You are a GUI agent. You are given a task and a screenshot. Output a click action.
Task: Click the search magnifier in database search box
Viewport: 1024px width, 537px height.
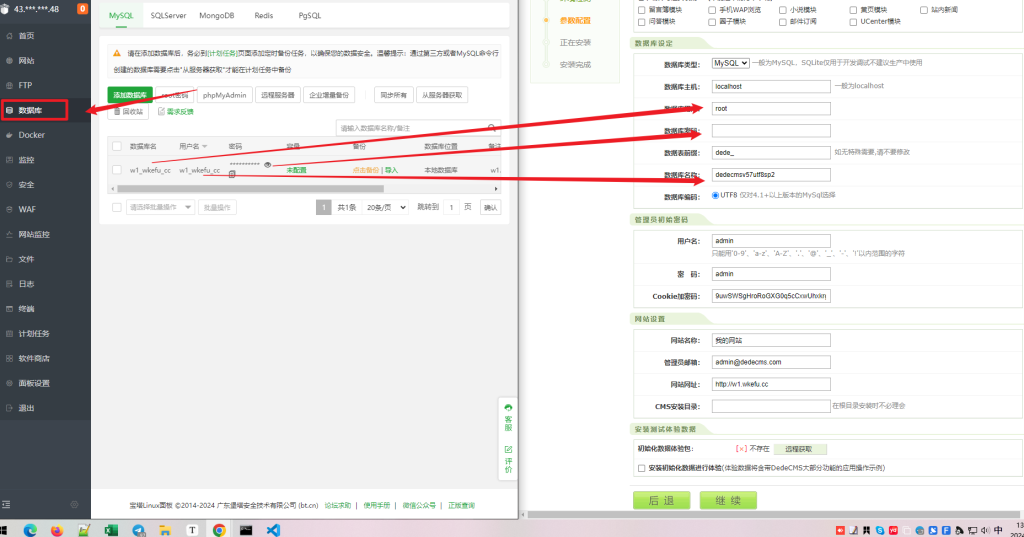[491, 128]
